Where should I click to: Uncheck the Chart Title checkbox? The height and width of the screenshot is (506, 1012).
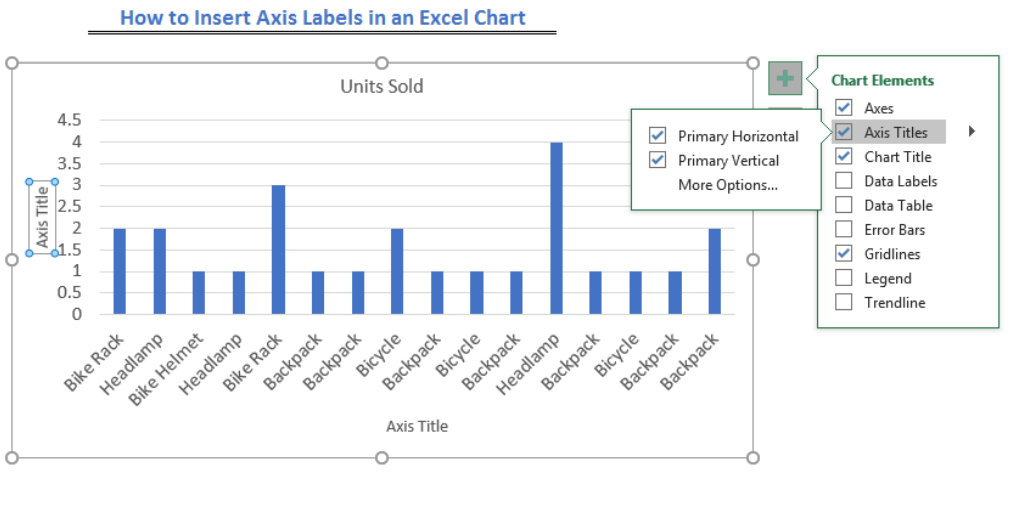[x=844, y=156]
